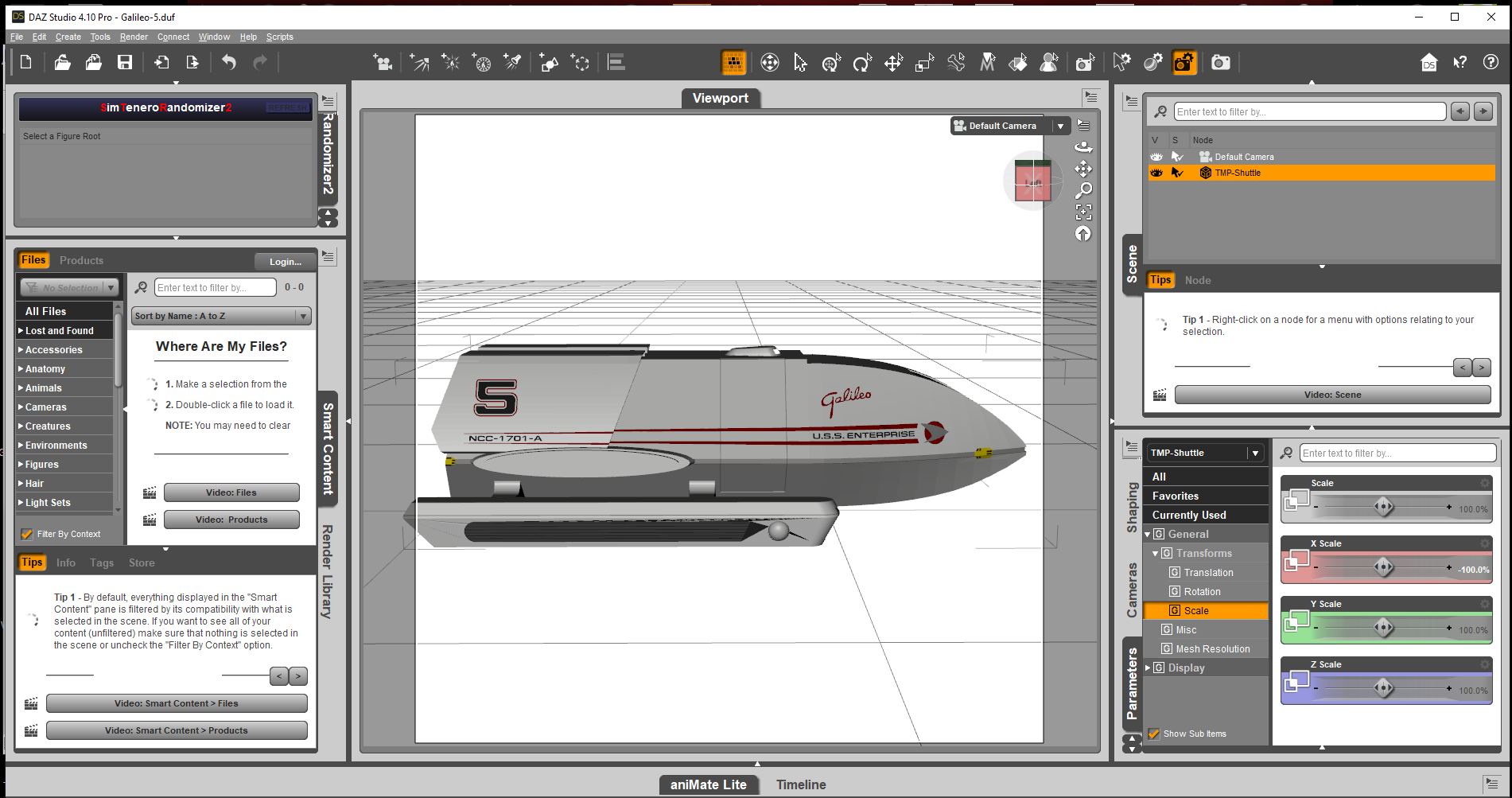Viewport: 1512px width, 798px height.
Task: Click the viewport orbit control icon
Action: click(1083, 147)
